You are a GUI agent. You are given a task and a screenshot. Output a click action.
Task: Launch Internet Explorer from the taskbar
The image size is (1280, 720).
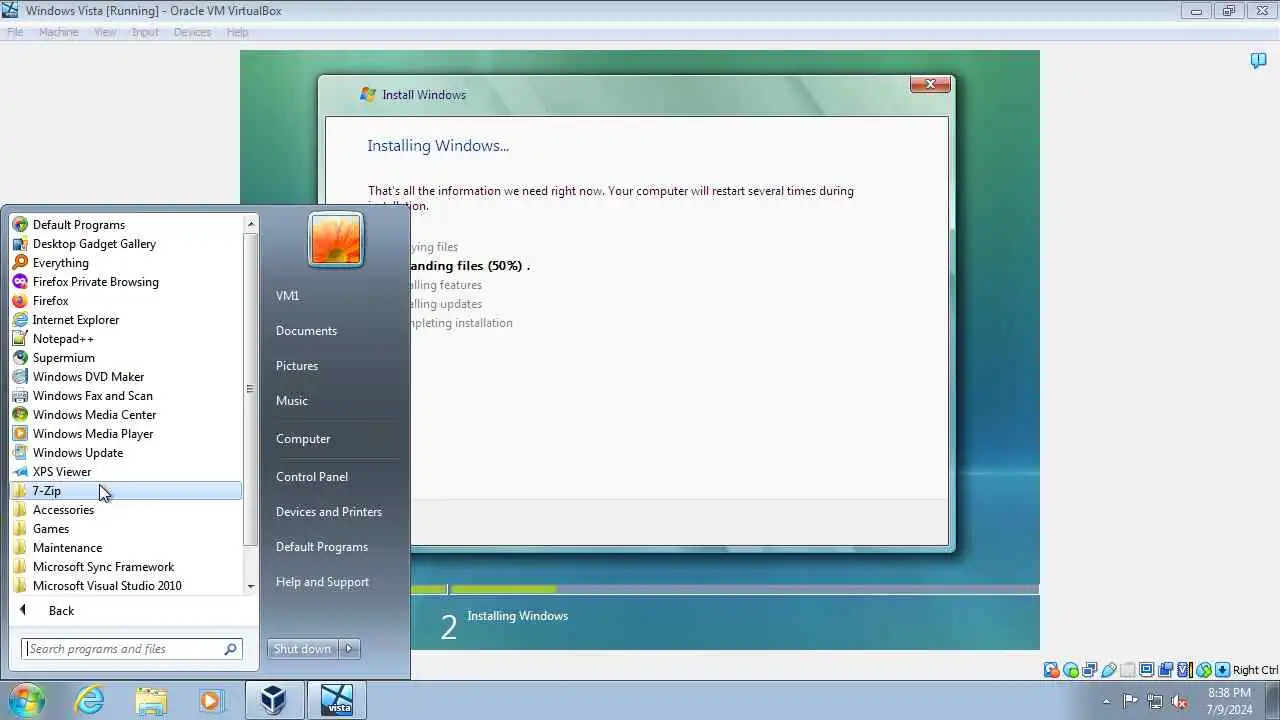click(x=90, y=700)
